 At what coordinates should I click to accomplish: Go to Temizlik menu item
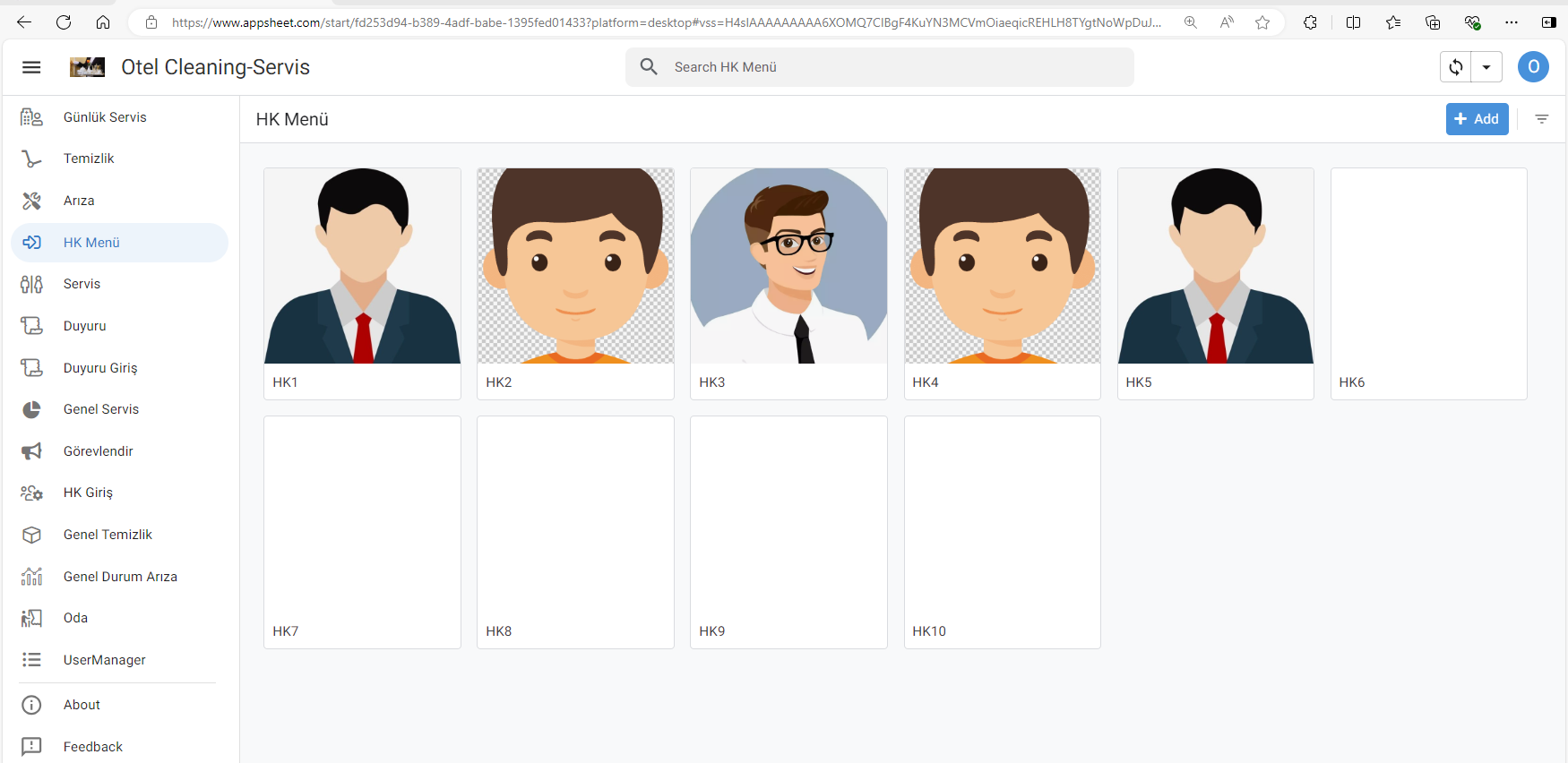[x=89, y=159]
